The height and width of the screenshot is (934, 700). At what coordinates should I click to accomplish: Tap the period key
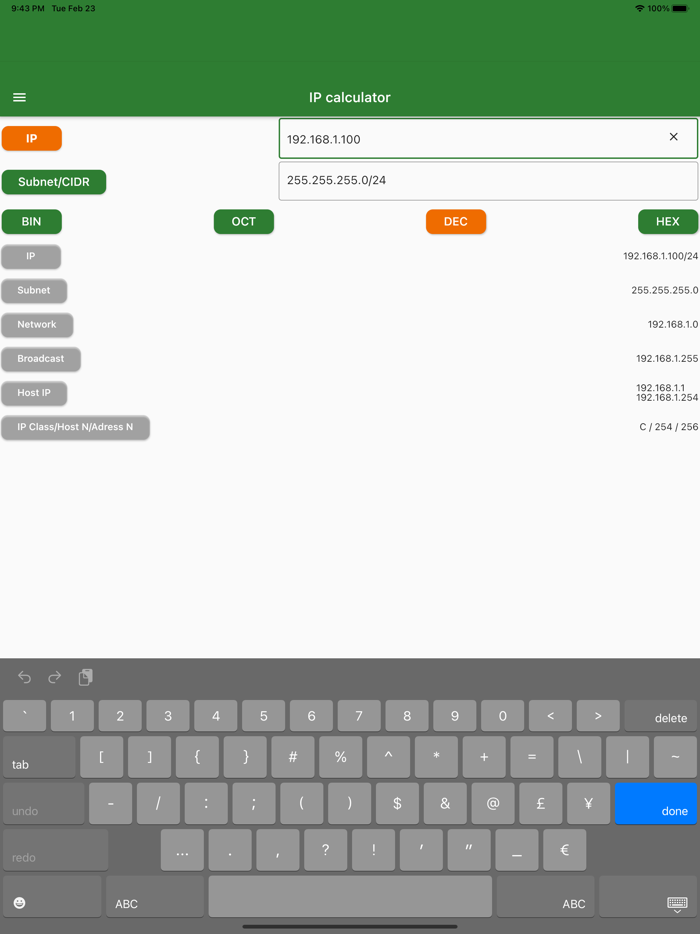coord(230,850)
